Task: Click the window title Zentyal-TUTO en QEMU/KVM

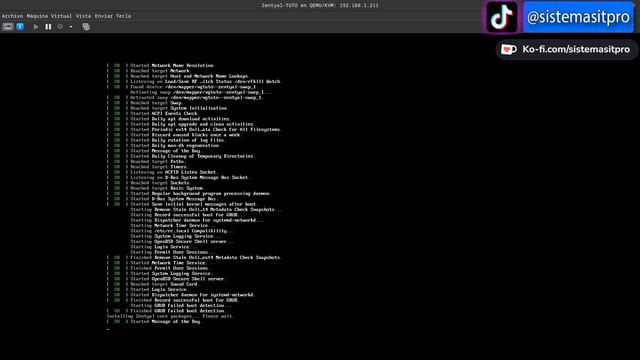Action: click(320, 5)
